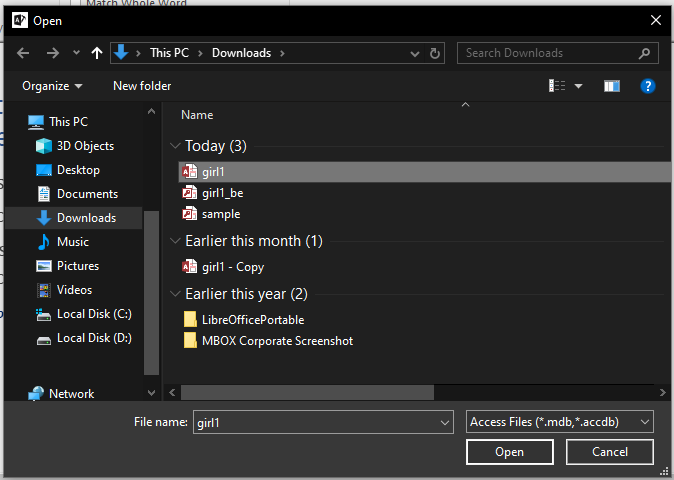Select the girl1 Access file icon

point(190,171)
